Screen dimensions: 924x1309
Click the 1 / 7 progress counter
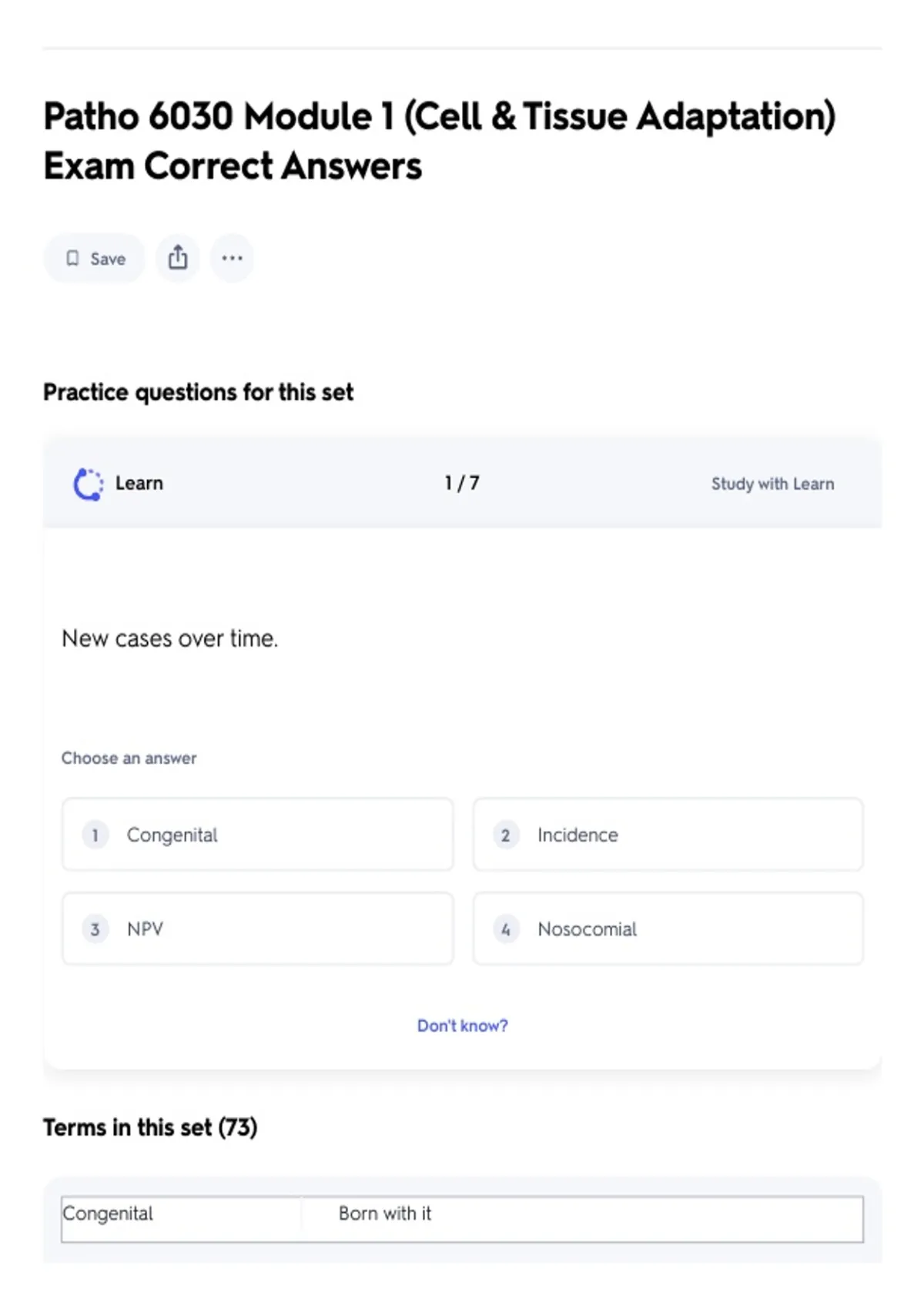pyautogui.click(x=462, y=483)
